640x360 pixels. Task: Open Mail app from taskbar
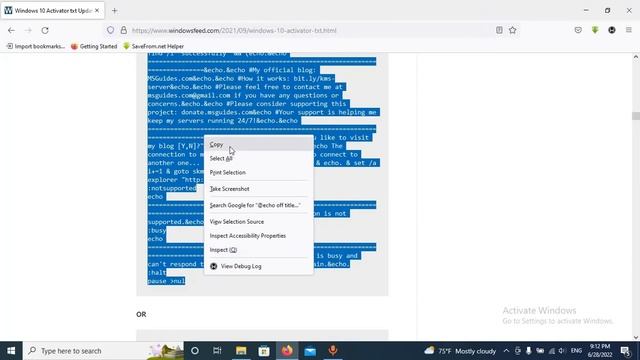point(310,351)
